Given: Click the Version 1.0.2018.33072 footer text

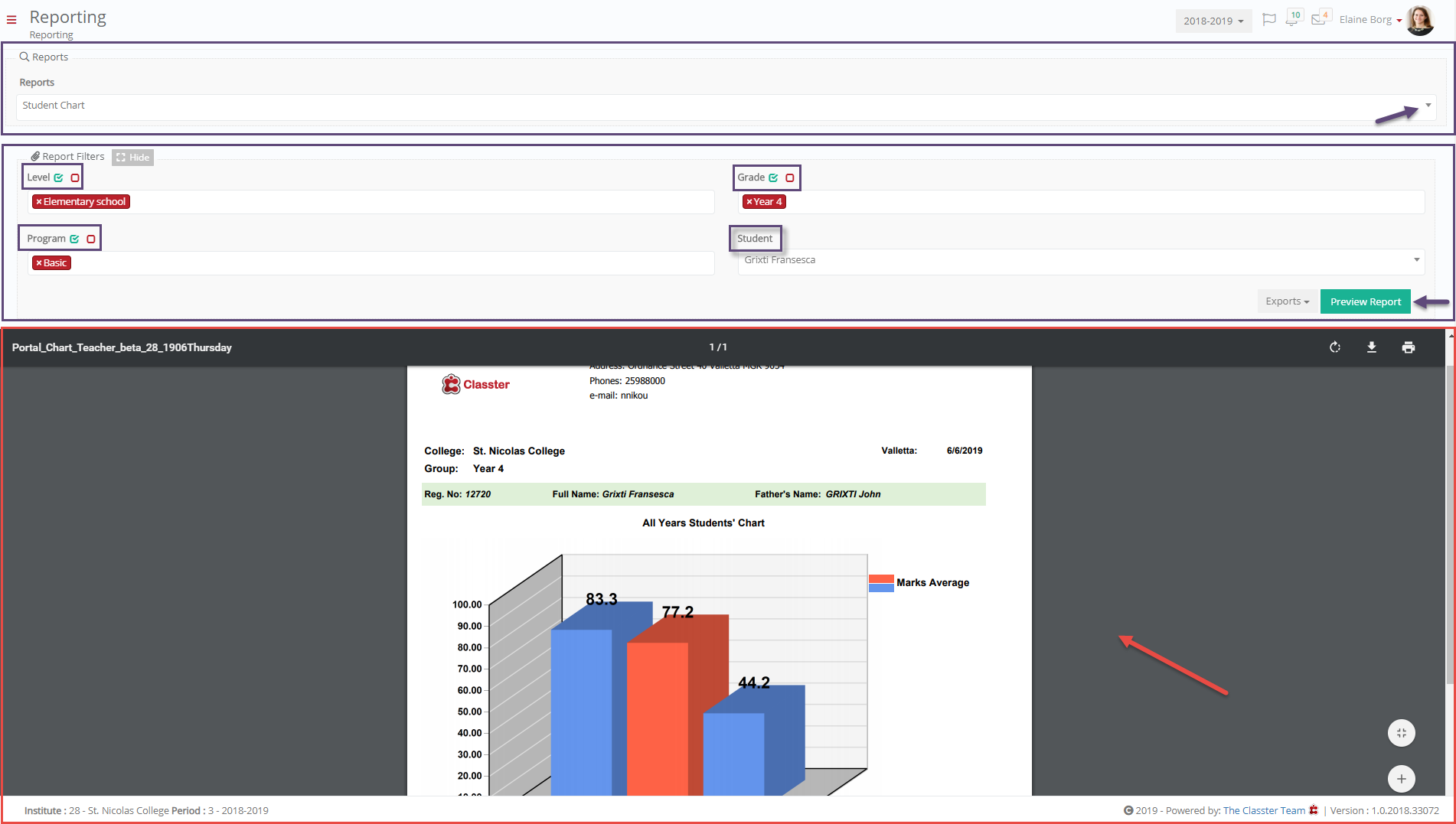Looking at the screenshot, I should (1384, 810).
